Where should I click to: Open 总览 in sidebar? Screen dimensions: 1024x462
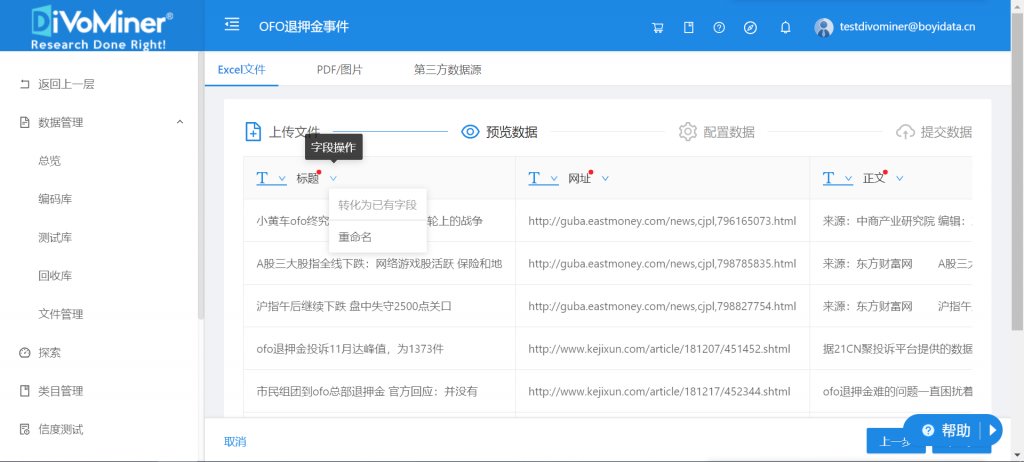coord(50,161)
